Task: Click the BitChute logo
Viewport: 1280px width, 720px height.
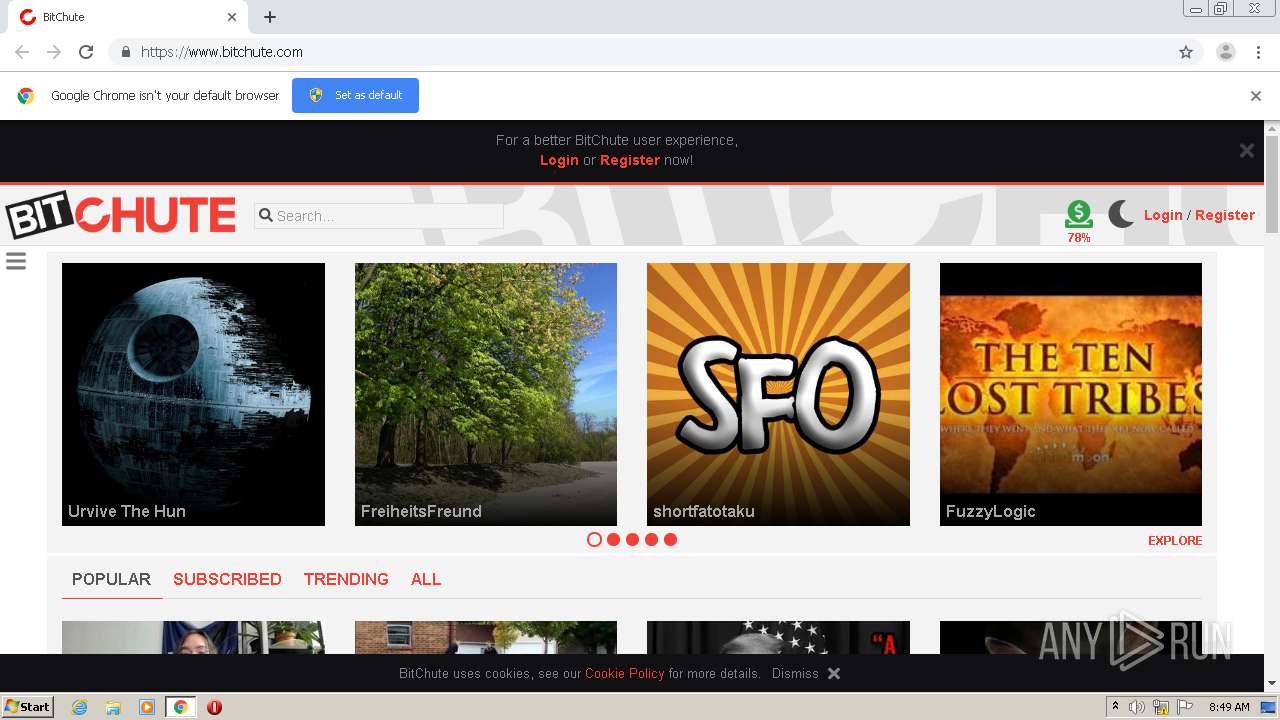Action: click(121, 214)
